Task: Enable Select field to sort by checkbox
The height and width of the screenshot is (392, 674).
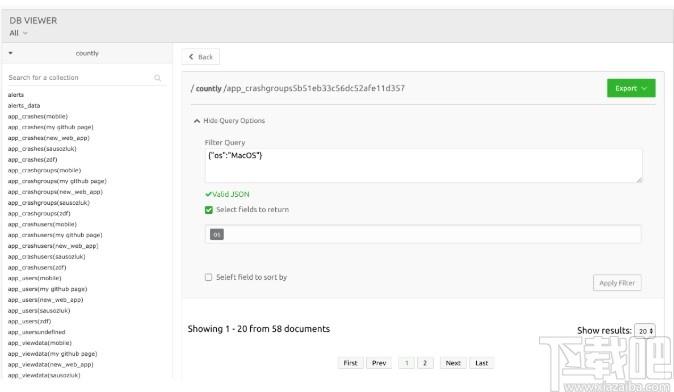Action: pos(208,277)
